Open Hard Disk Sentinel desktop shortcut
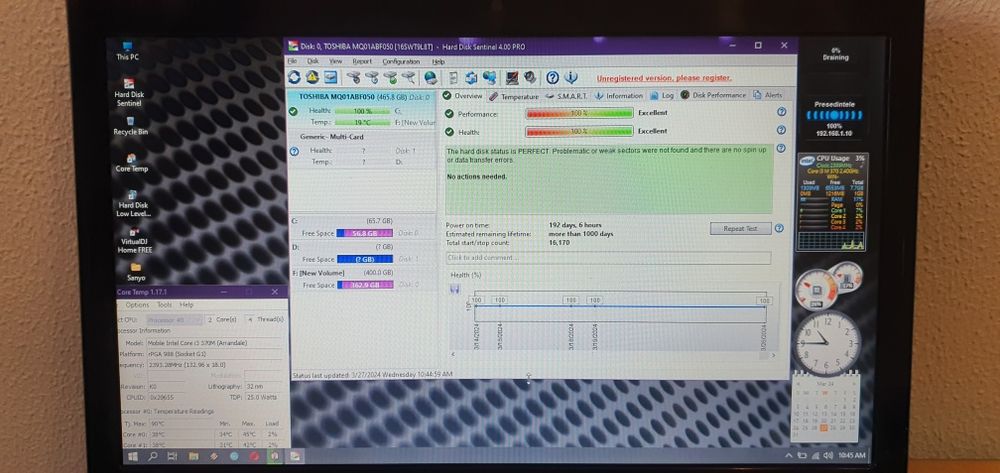The width and height of the screenshot is (1000, 473). click(129, 92)
